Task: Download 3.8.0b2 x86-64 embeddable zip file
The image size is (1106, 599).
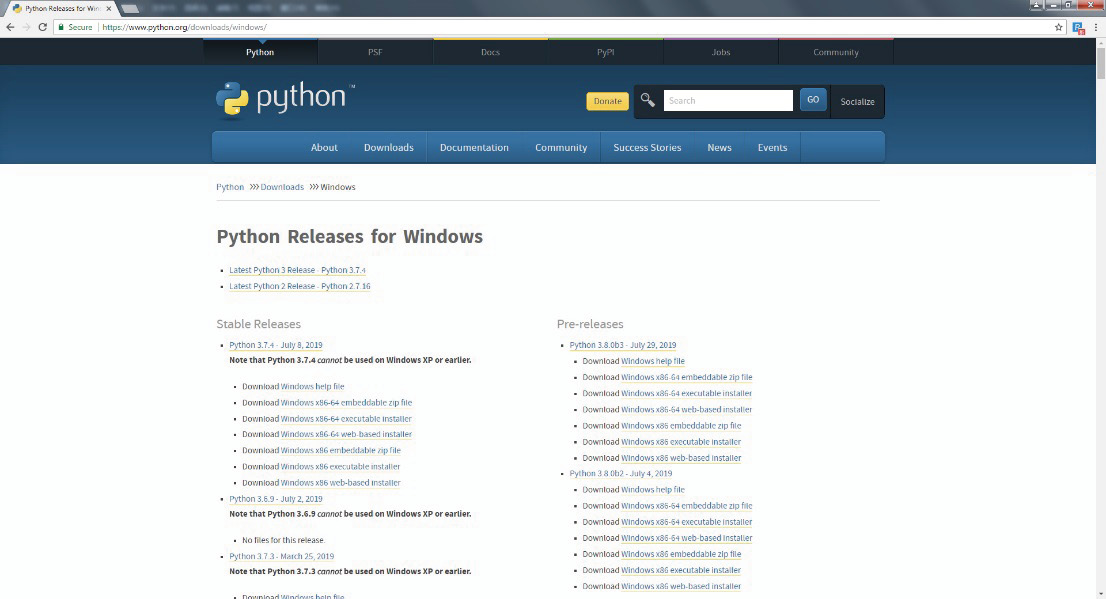Action: (686, 506)
